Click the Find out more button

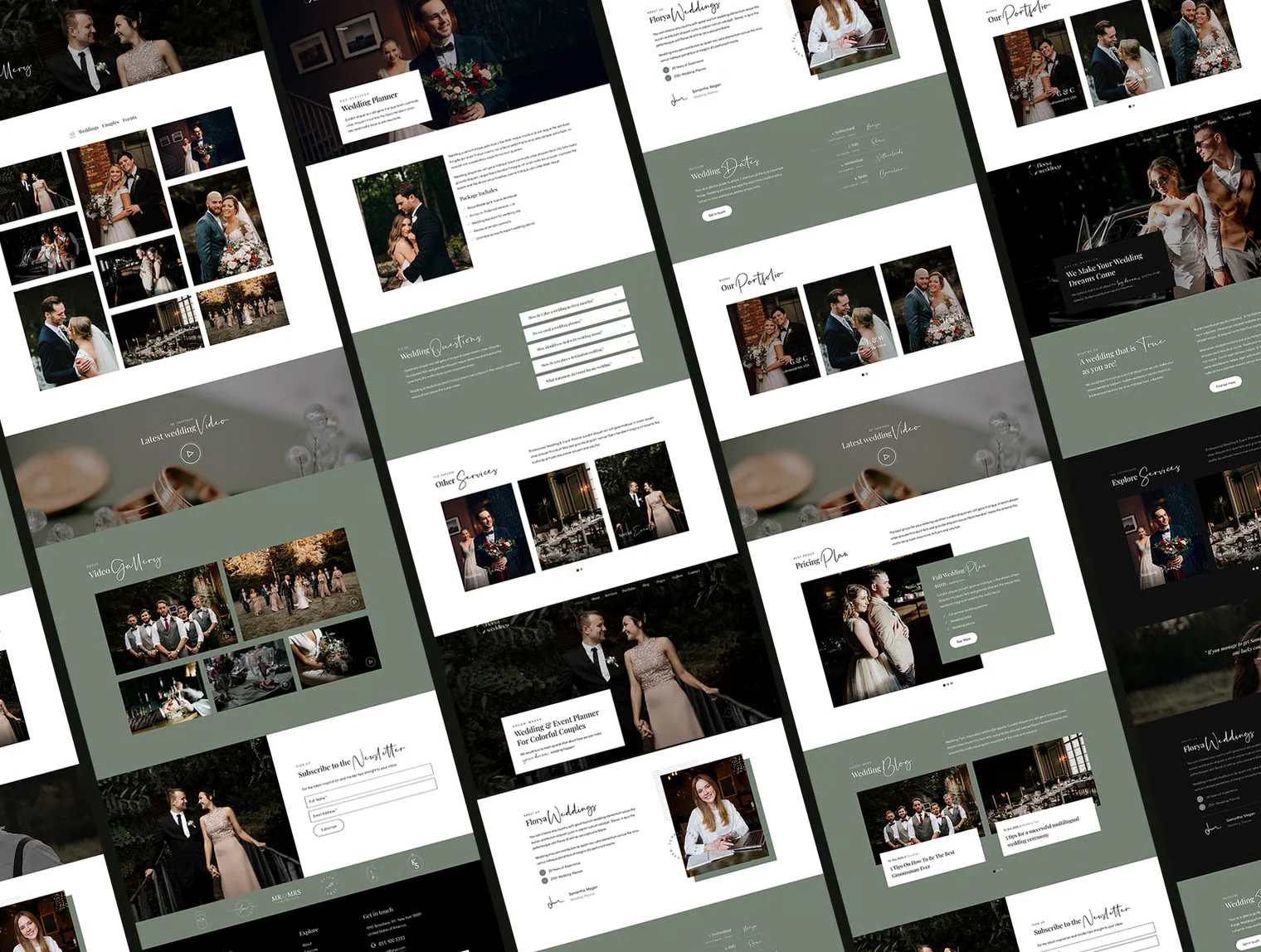click(x=1225, y=384)
